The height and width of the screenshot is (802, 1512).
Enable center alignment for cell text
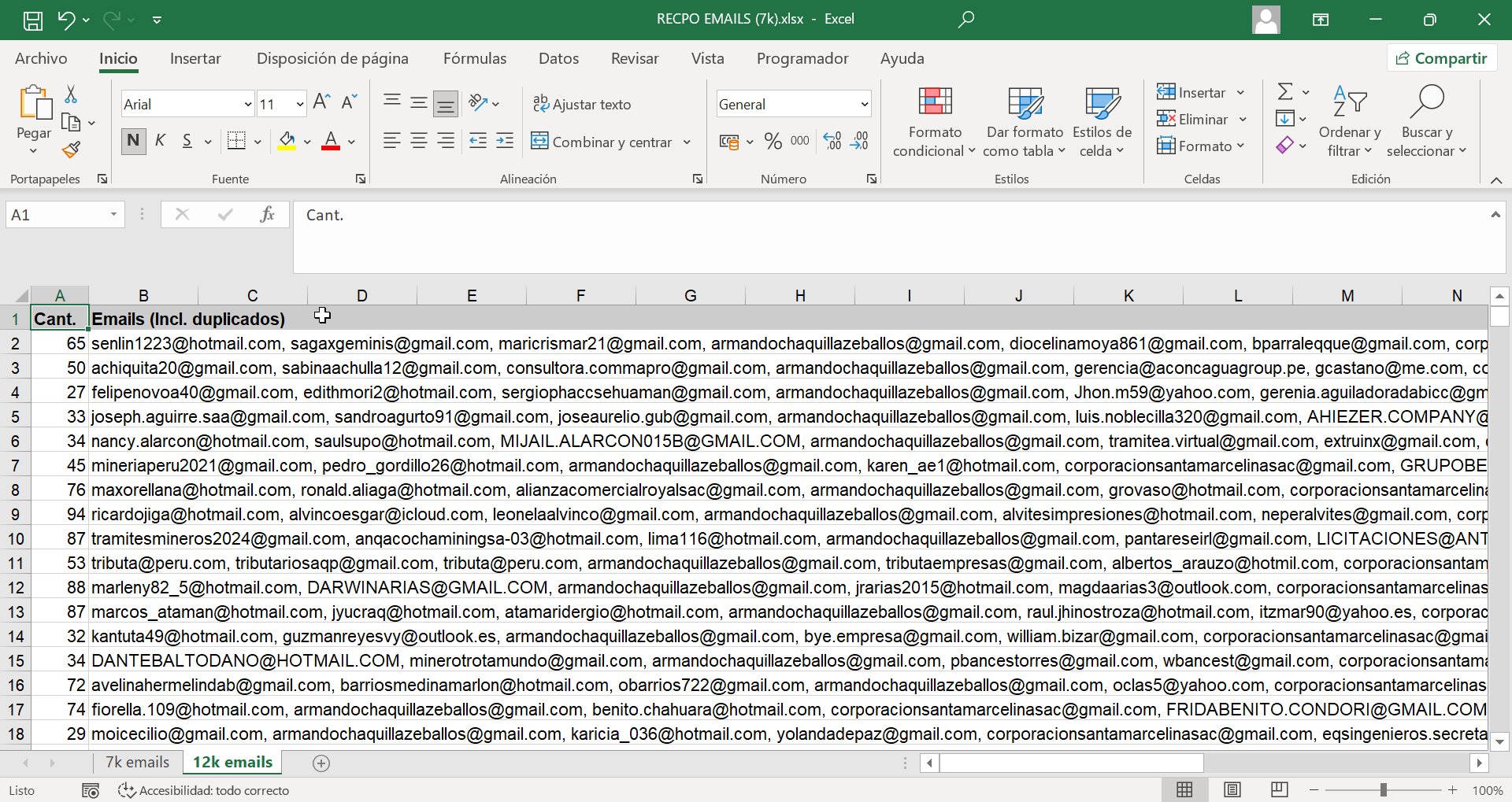tap(418, 141)
